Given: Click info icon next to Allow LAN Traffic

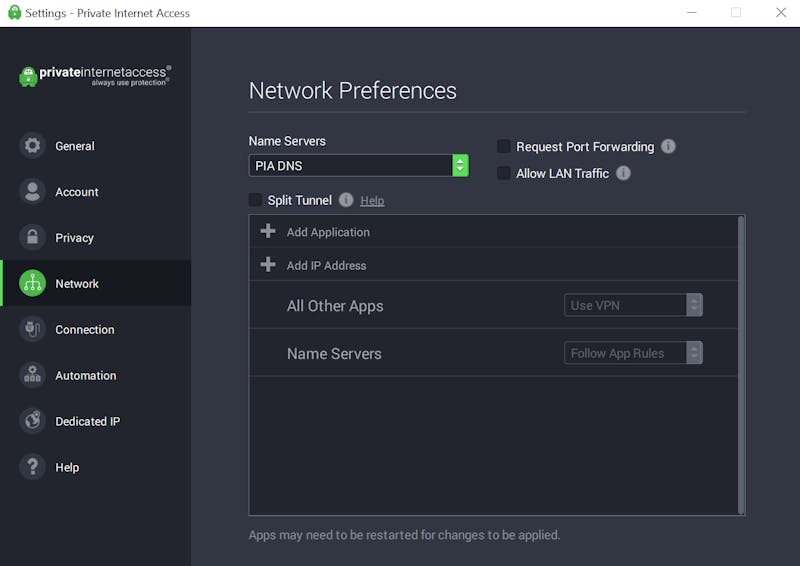Looking at the screenshot, I should pos(623,173).
